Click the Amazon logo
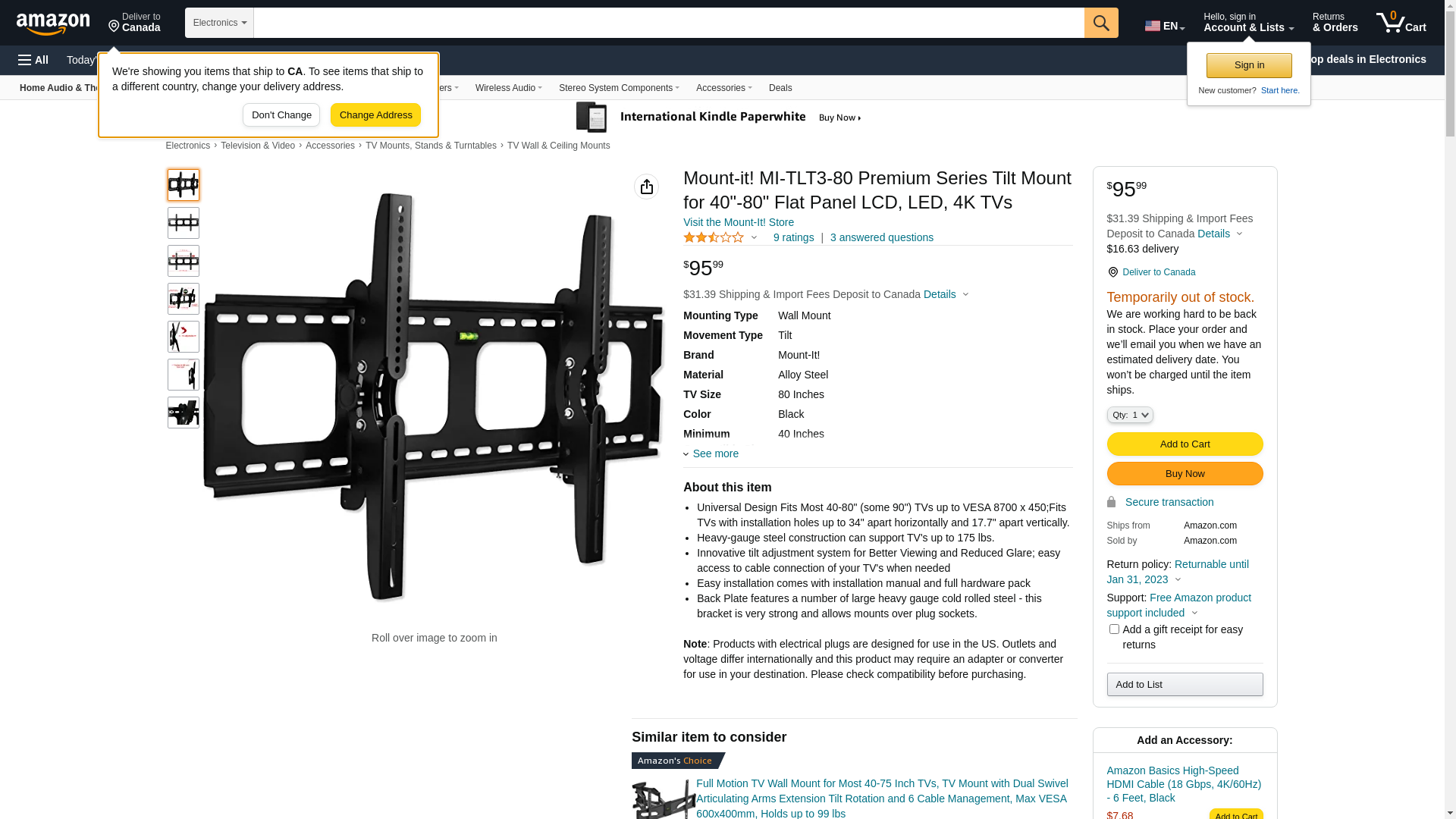Screen dimensions: 1456x819 click(x=53, y=24)
